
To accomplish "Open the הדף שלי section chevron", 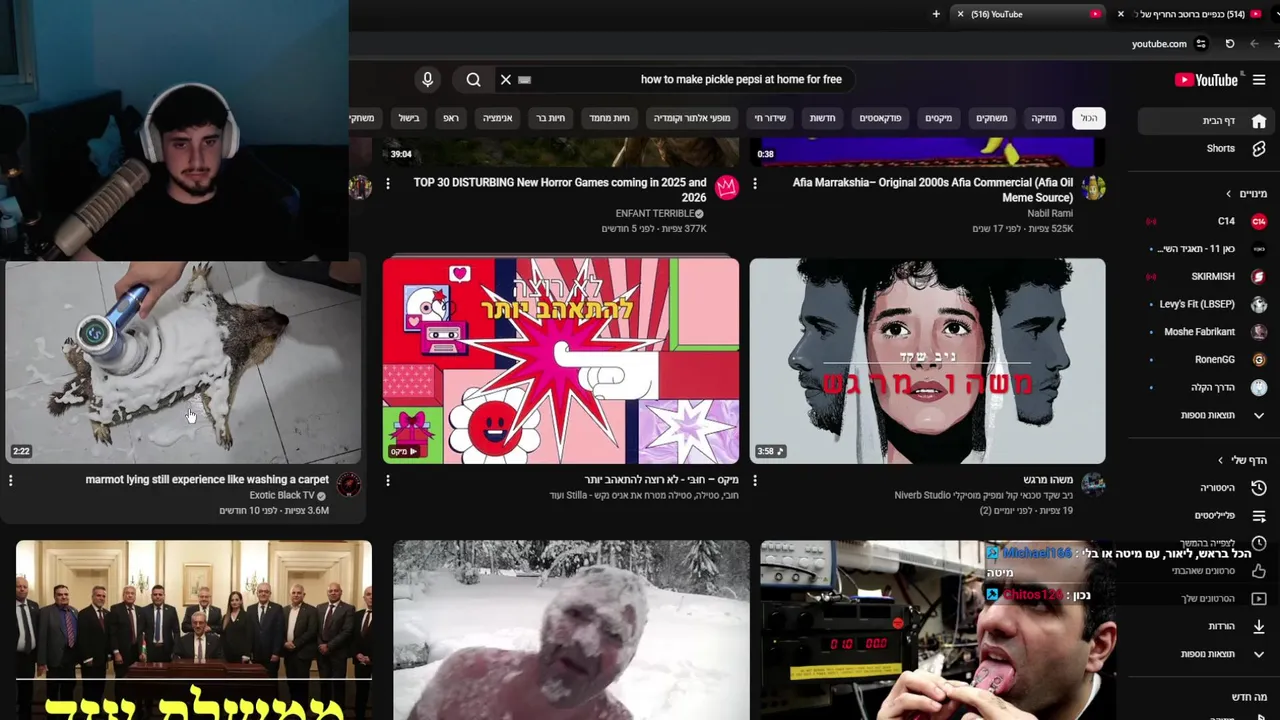I will (1220, 460).
